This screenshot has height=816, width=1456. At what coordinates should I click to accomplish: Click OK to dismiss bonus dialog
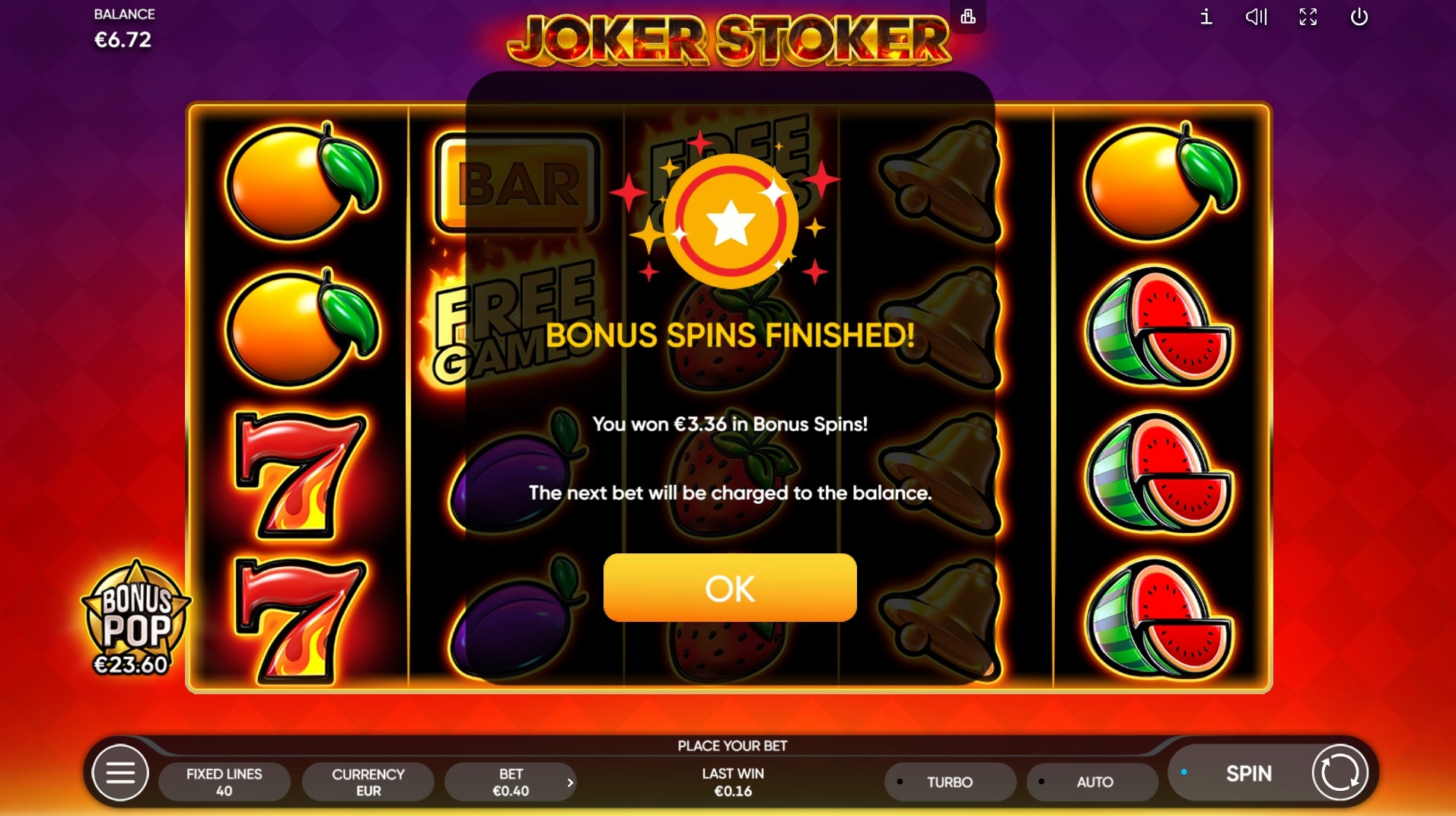pyautogui.click(x=730, y=588)
